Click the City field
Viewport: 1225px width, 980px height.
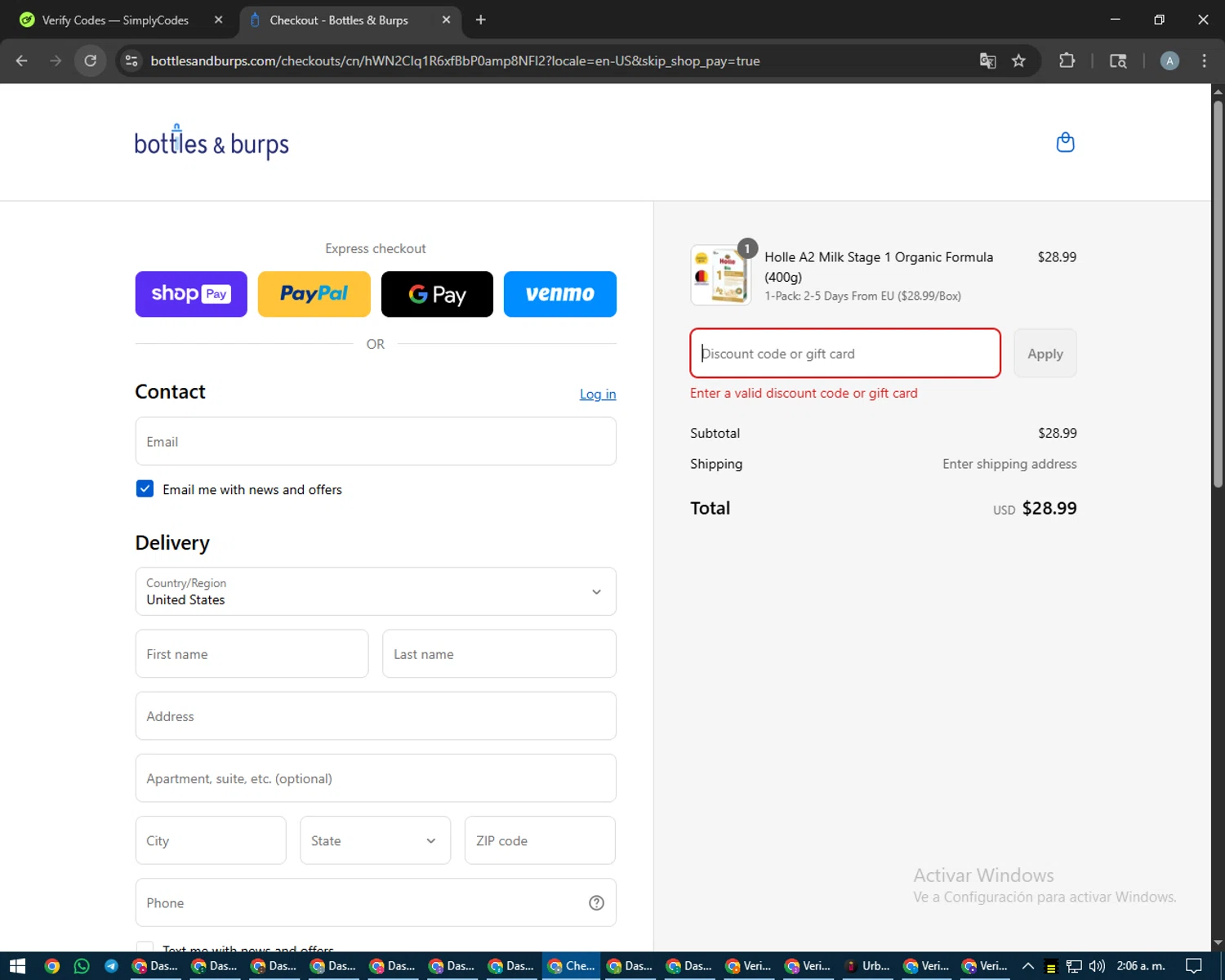[x=211, y=840]
